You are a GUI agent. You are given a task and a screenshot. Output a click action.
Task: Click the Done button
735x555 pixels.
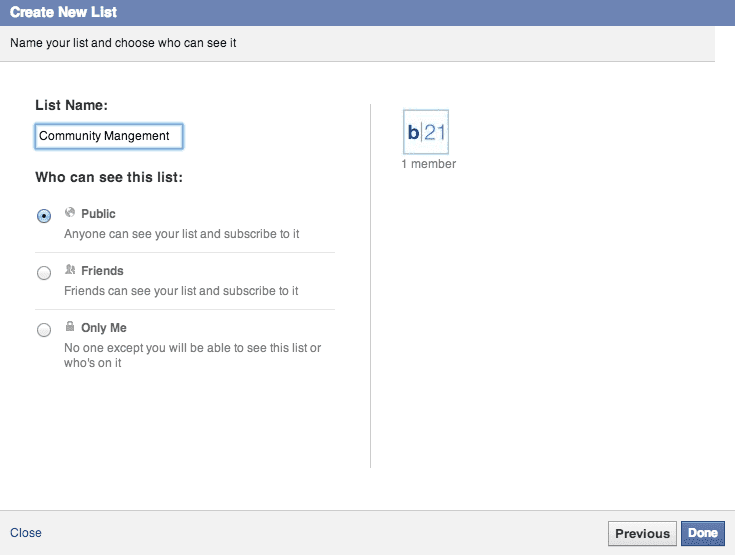703,533
